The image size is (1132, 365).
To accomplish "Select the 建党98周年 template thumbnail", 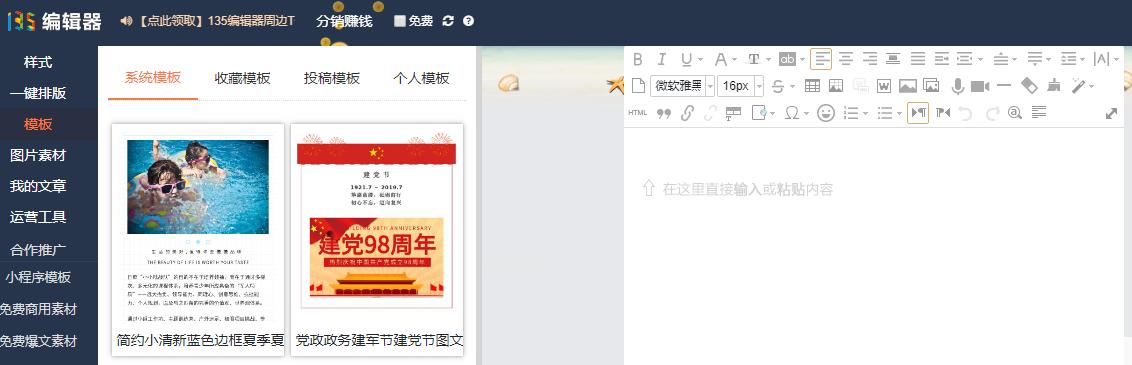I will (377, 239).
